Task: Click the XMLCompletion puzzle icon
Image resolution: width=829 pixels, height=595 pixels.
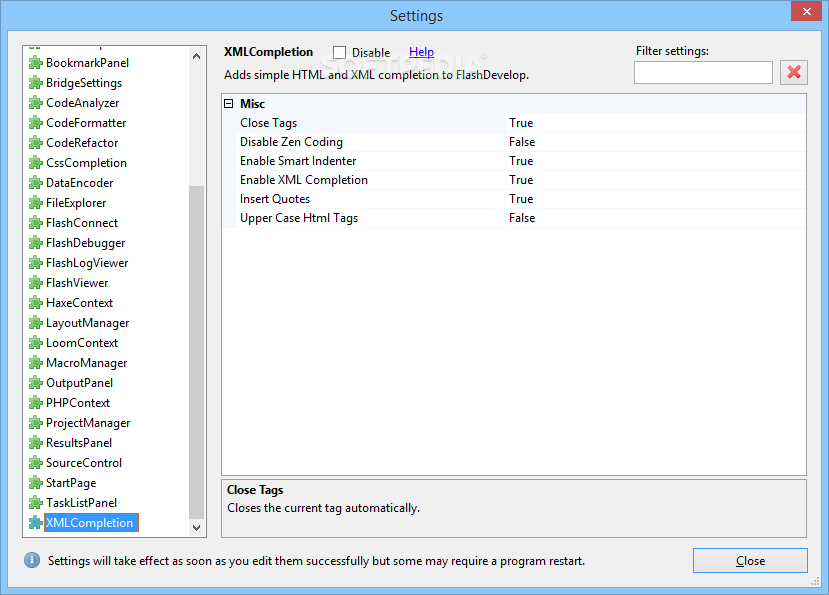Action: [35, 523]
